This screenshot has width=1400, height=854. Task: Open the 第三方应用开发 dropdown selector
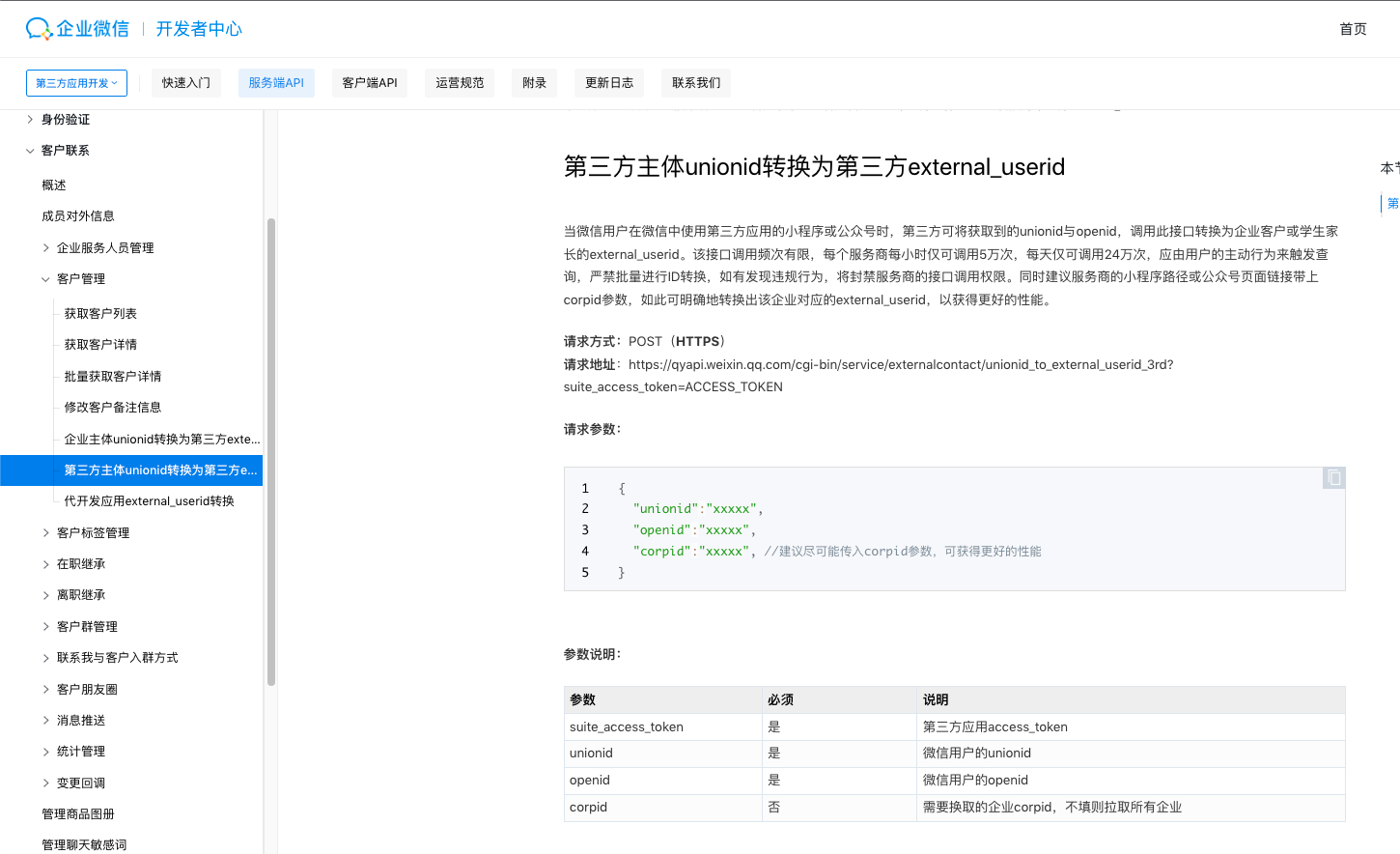[x=76, y=82]
